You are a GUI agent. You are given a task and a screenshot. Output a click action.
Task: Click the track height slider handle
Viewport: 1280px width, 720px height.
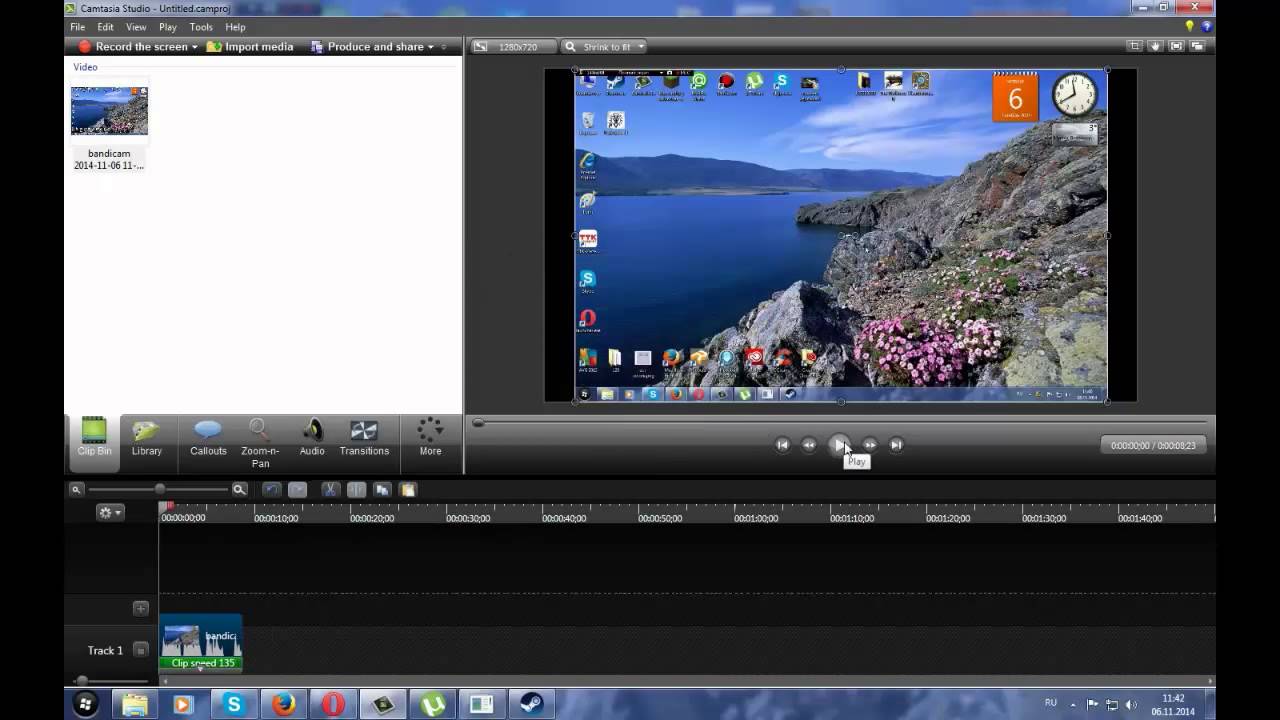82,682
